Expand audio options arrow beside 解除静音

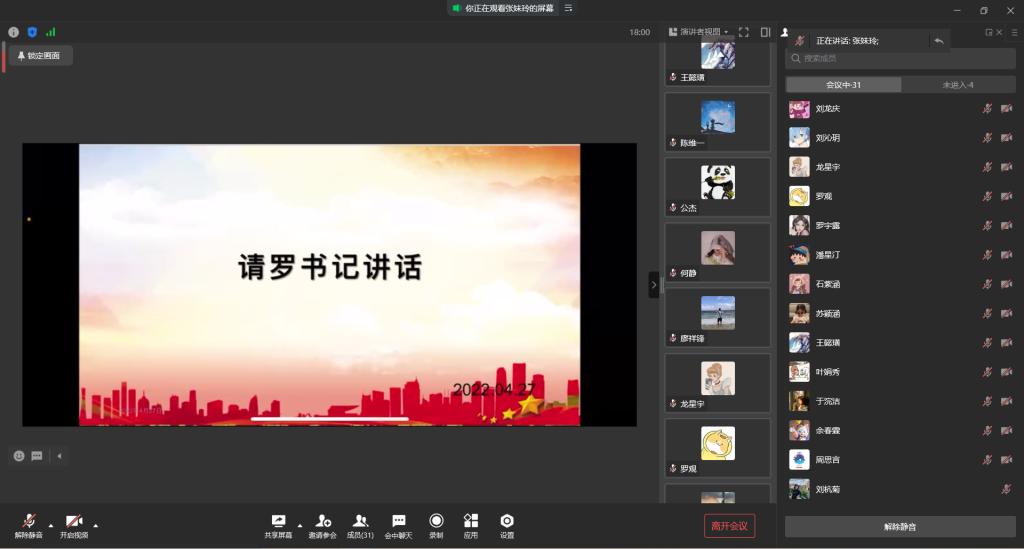coord(51,524)
